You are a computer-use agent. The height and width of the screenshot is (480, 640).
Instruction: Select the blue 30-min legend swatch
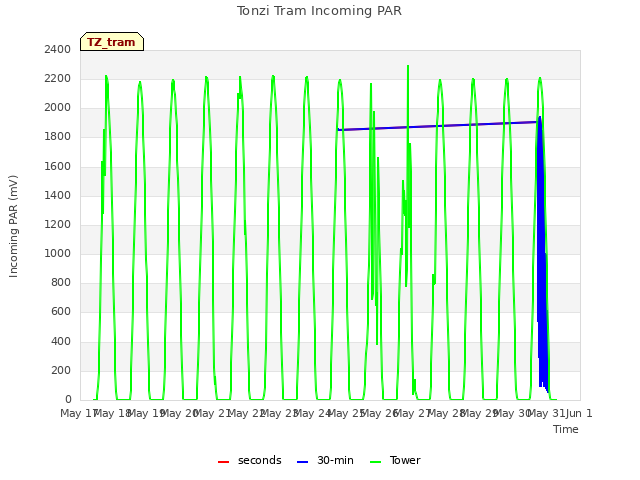click(x=302, y=461)
